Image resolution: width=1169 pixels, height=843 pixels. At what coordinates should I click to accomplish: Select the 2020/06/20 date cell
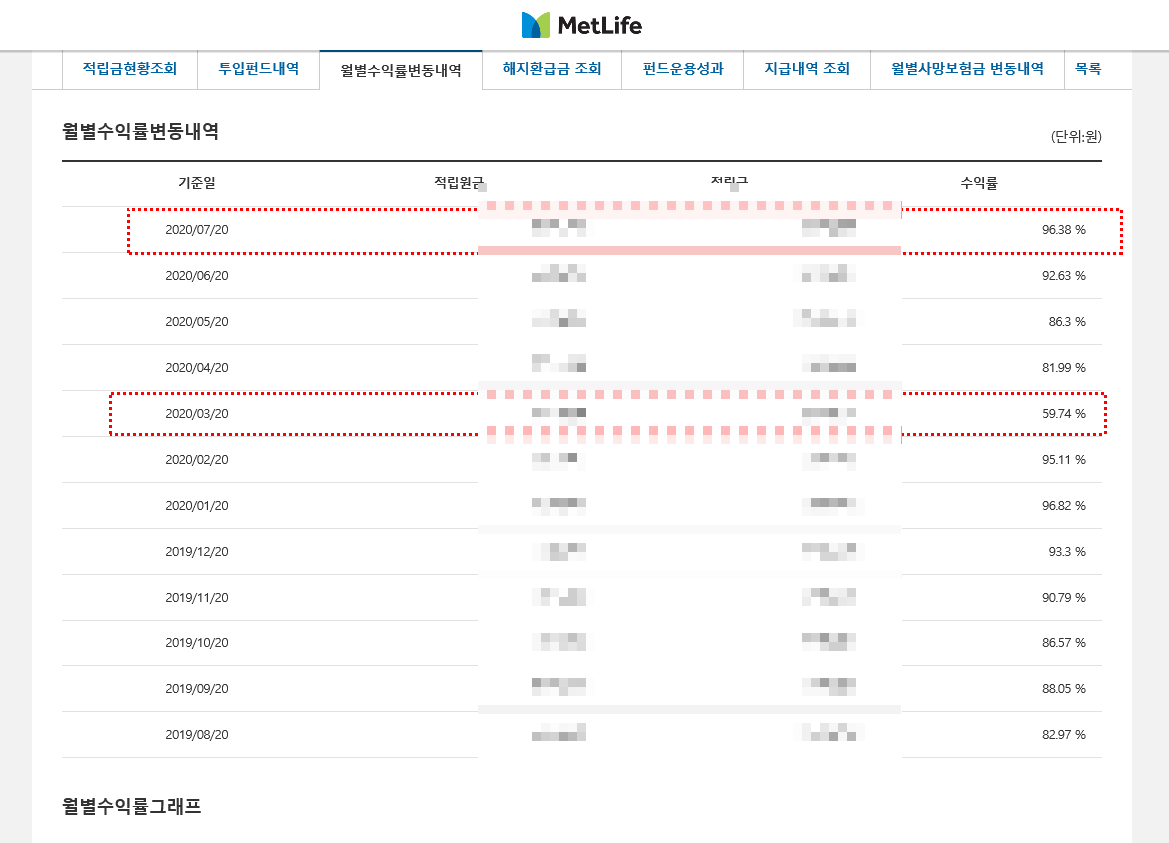pyautogui.click(x=197, y=276)
